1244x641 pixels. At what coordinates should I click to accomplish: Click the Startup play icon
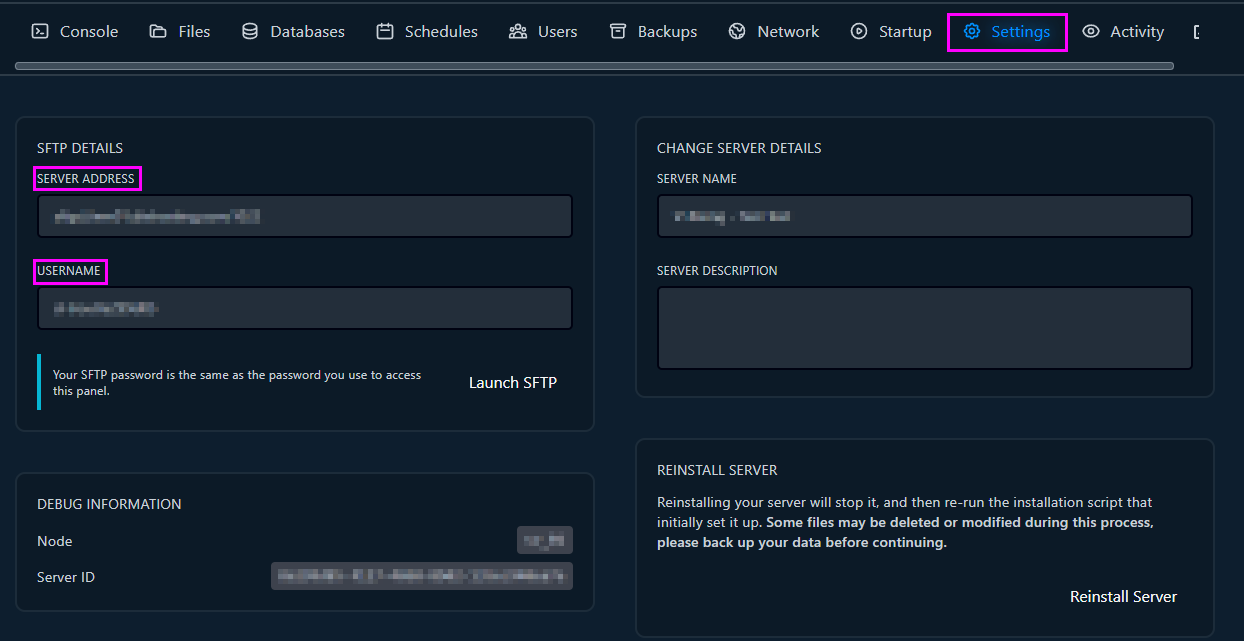point(859,32)
